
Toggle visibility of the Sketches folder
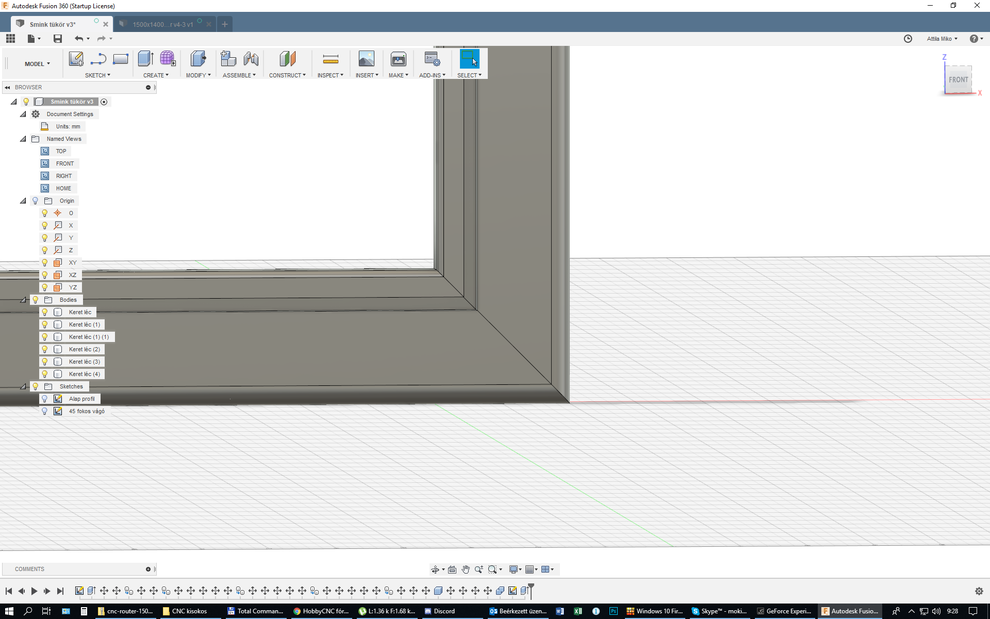[35, 387]
